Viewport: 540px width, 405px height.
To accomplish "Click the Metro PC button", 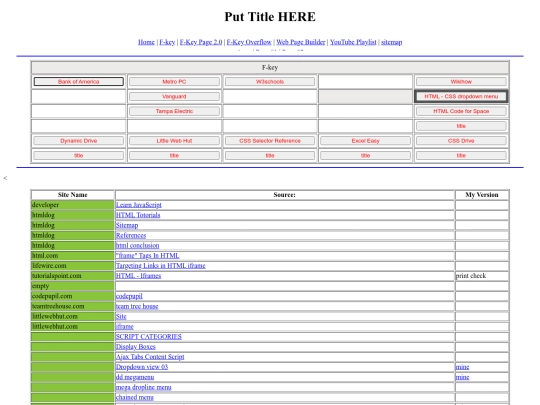I will pyautogui.click(x=174, y=82).
